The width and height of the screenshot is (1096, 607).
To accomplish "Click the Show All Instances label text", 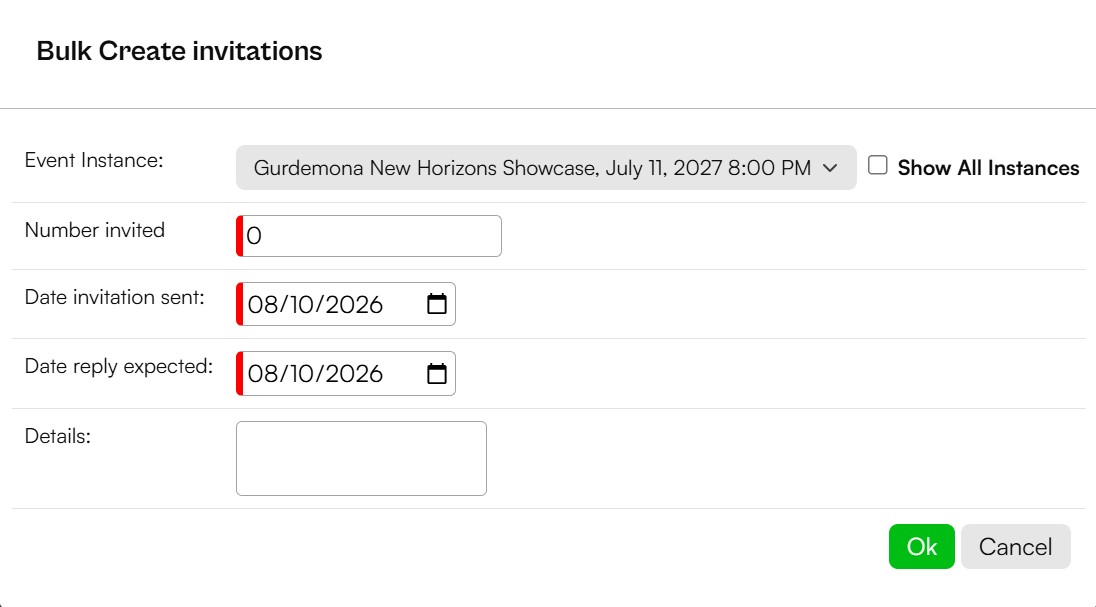I will [988, 168].
